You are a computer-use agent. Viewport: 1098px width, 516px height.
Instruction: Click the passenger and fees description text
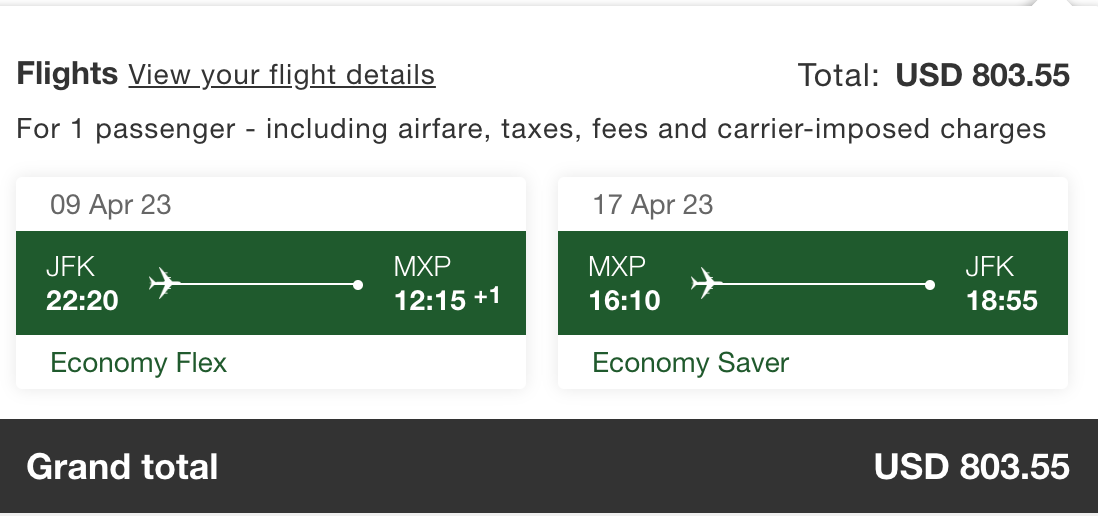(x=531, y=129)
